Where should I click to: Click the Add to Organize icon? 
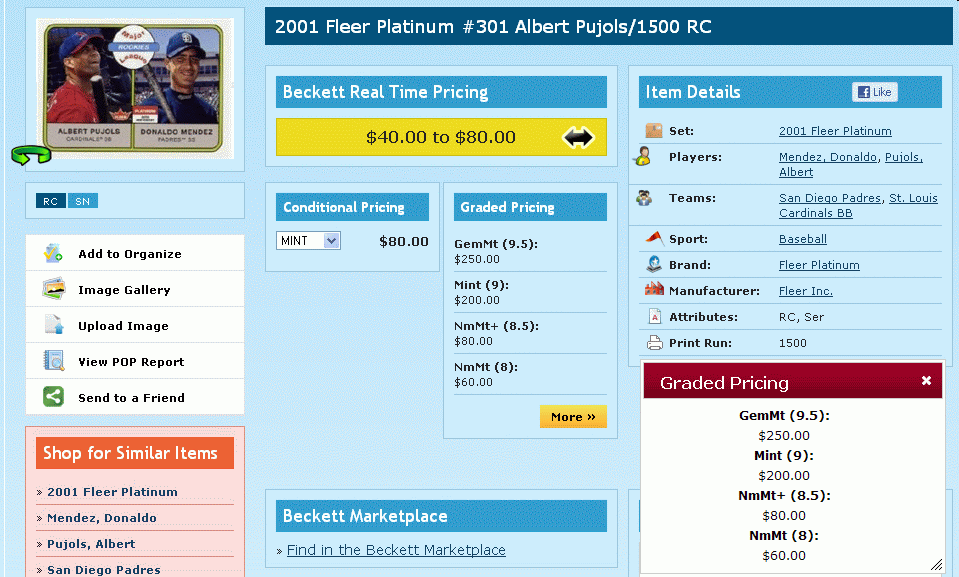(53, 253)
